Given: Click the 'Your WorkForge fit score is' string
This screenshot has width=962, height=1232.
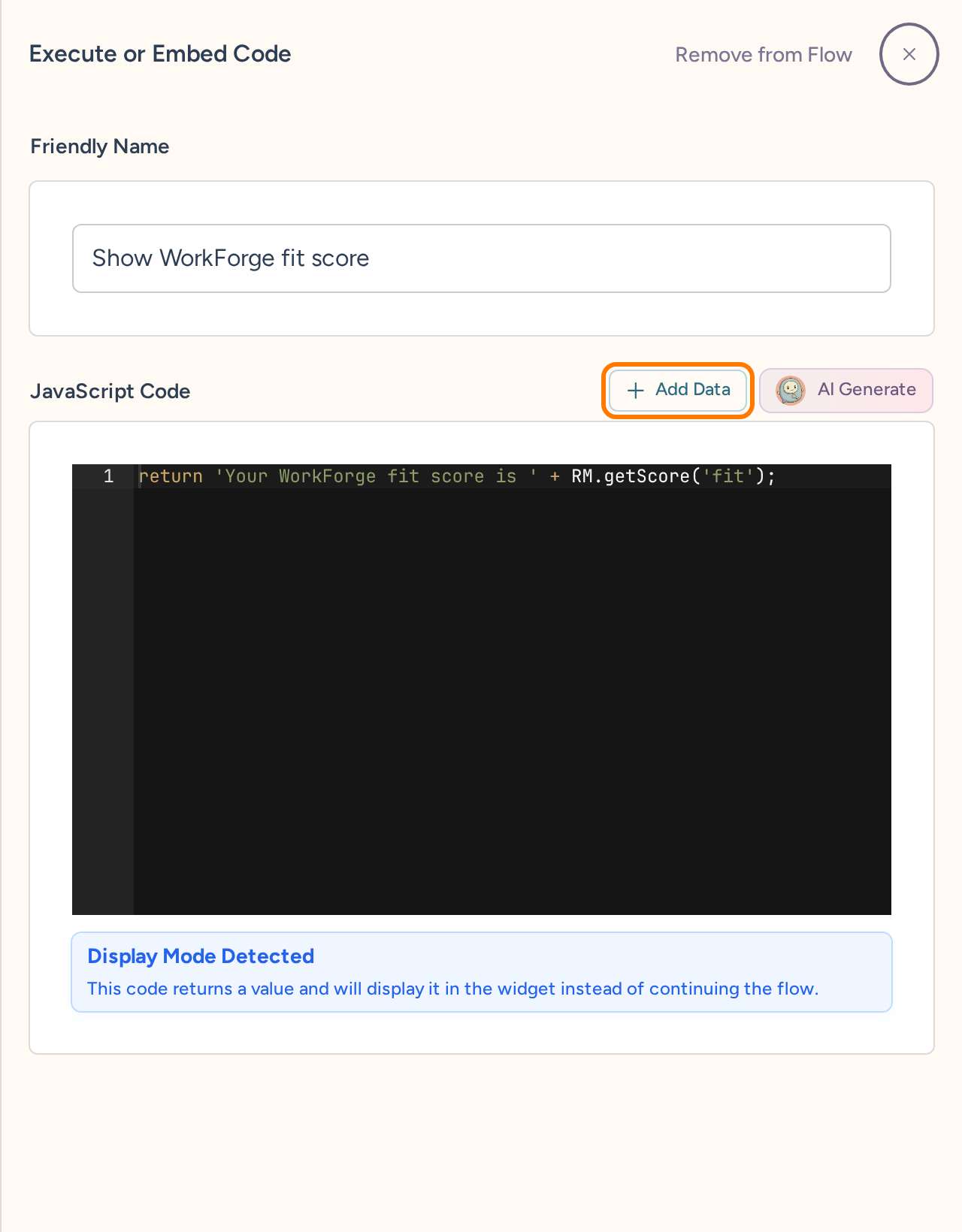Looking at the screenshot, I should pyautogui.click(x=377, y=476).
